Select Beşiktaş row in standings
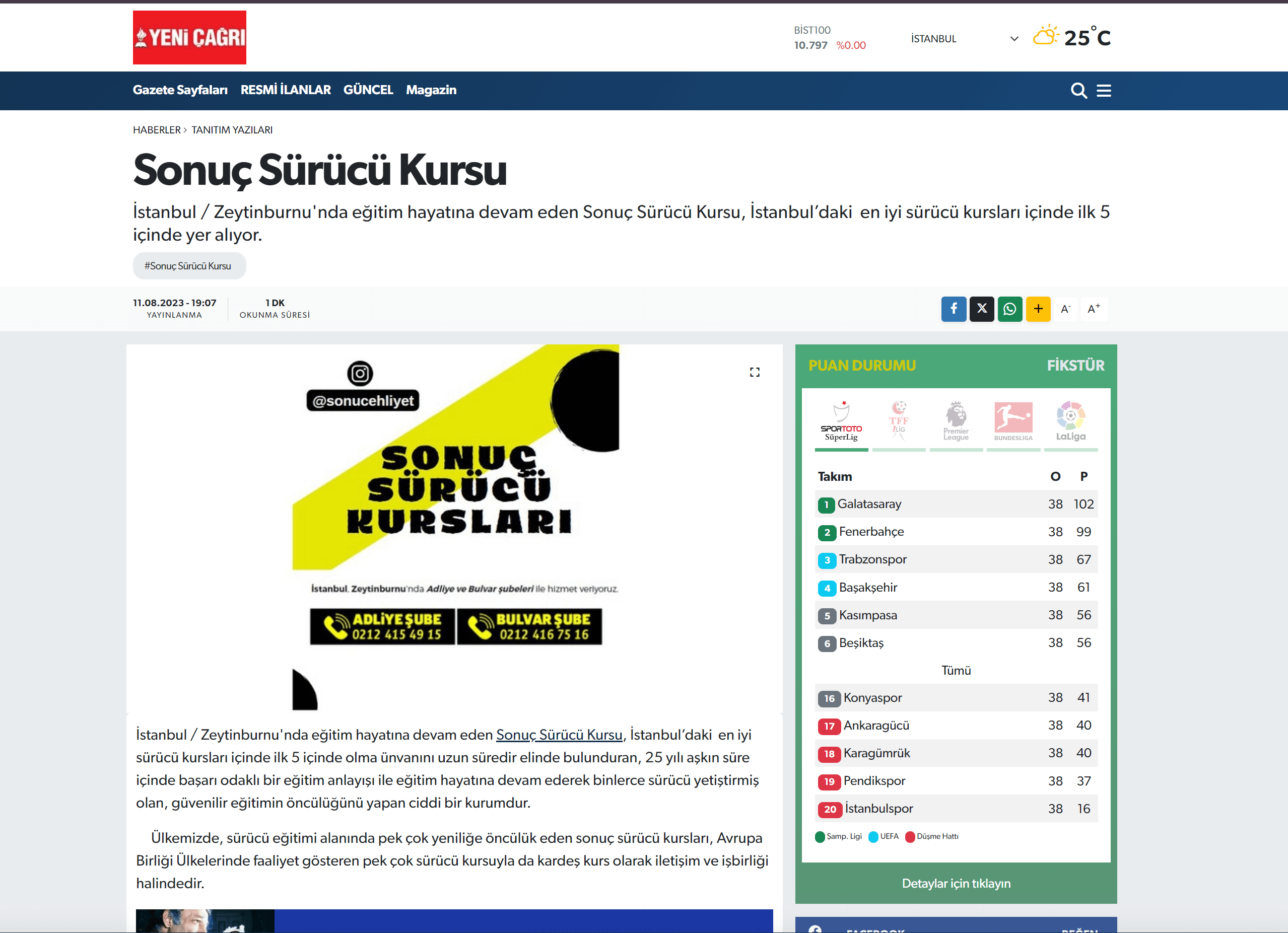Screen dimensions: 1288x933 coord(956,643)
